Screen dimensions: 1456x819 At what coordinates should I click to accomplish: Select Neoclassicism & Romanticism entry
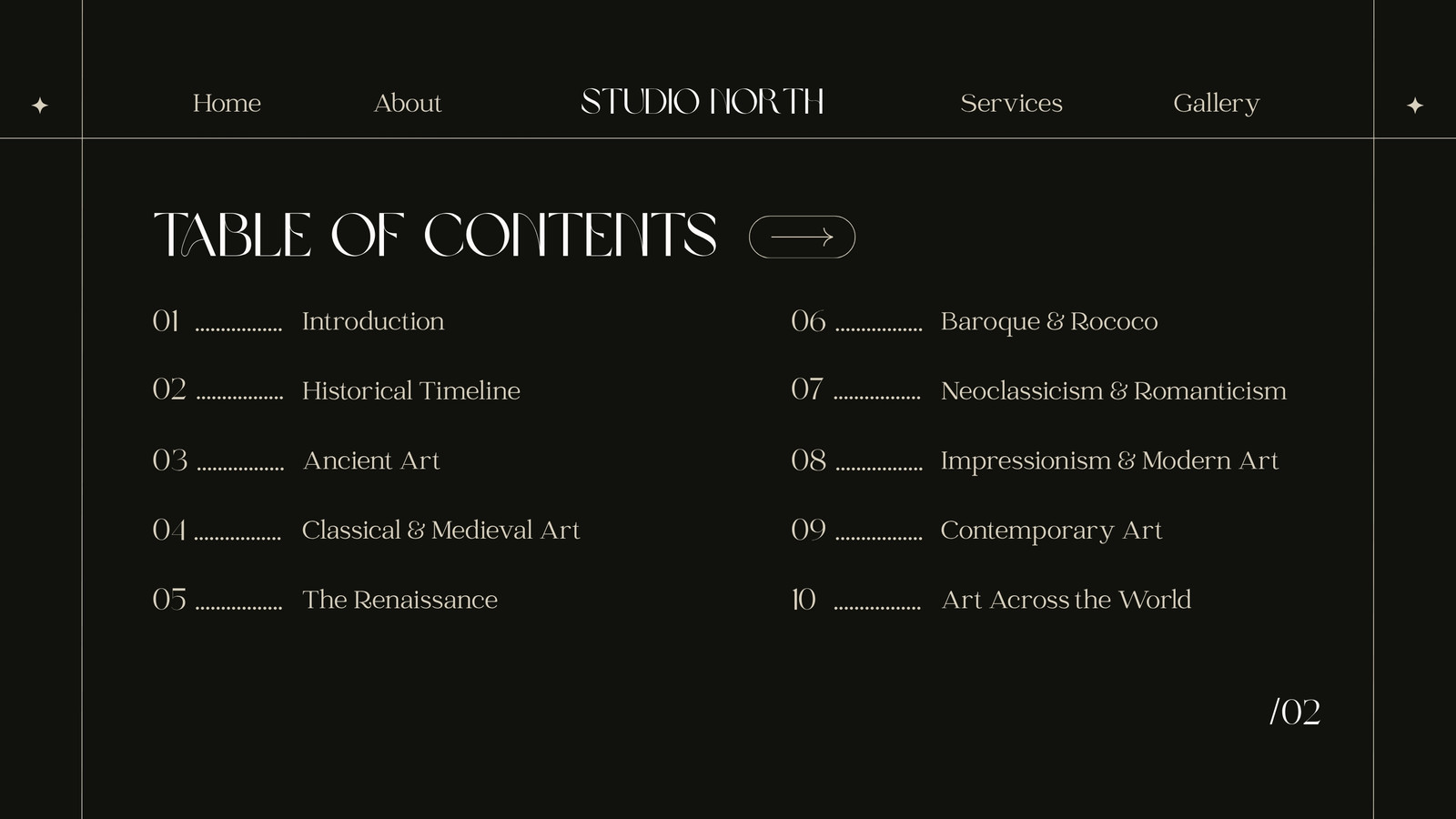click(1114, 390)
